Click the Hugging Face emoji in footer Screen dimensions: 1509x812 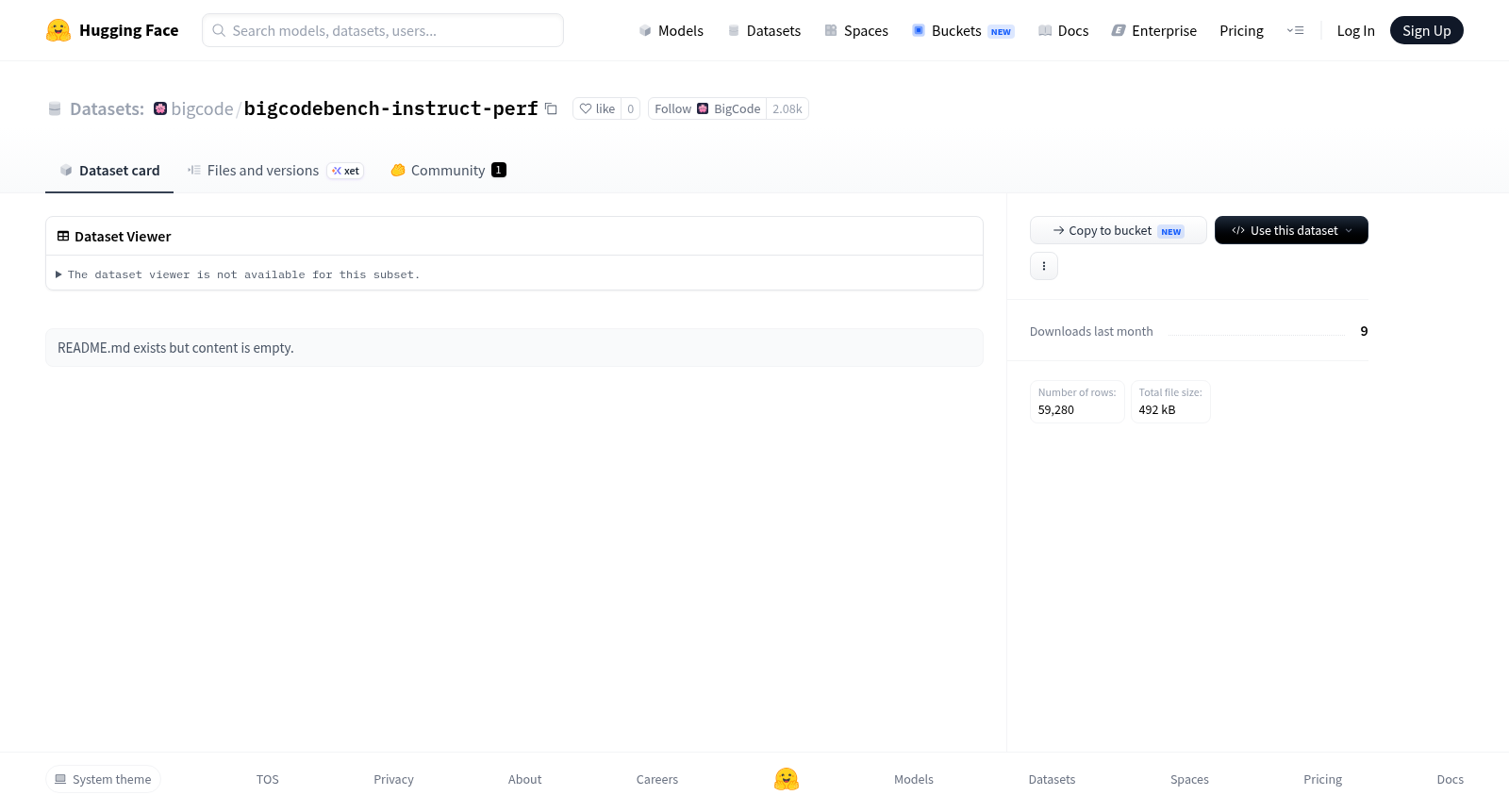coord(787,779)
